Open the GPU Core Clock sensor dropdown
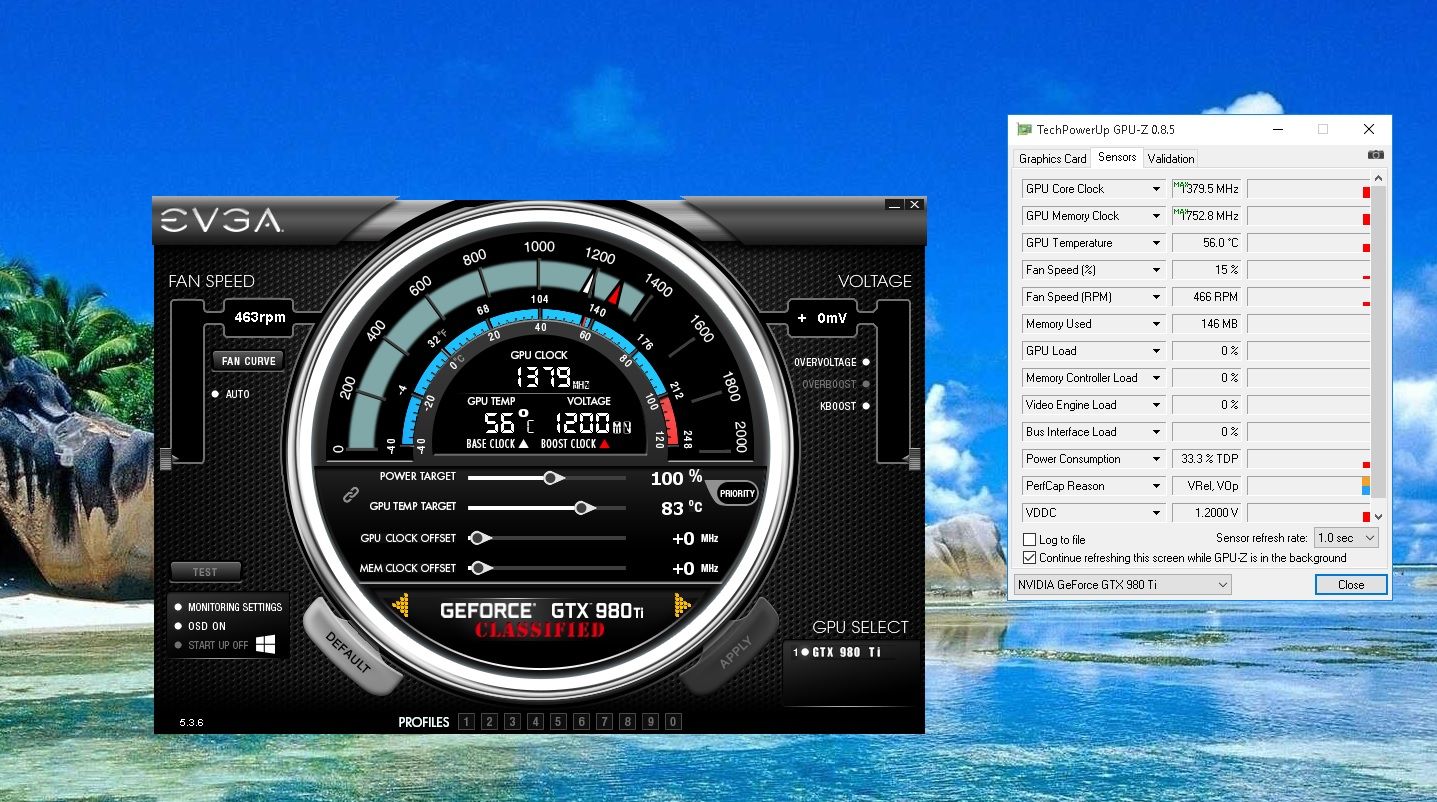The height and width of the screenshot is (802, 1437). [1094, 189]
